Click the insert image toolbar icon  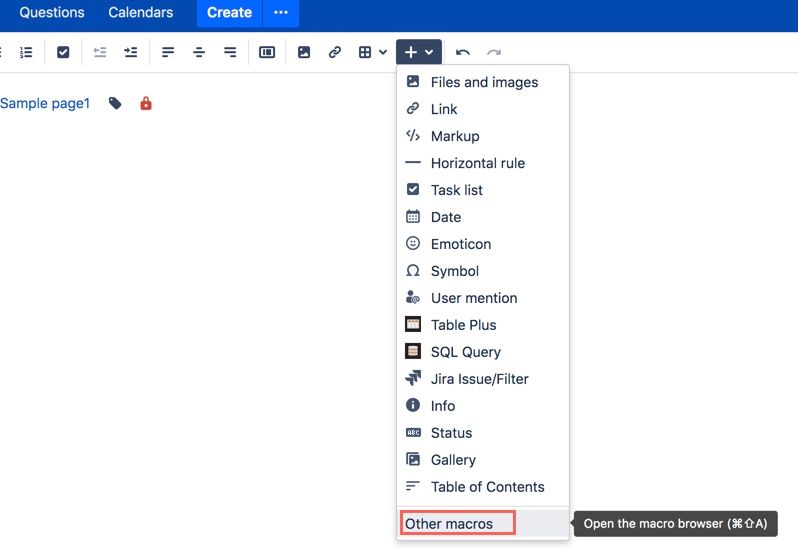point(304,52)
